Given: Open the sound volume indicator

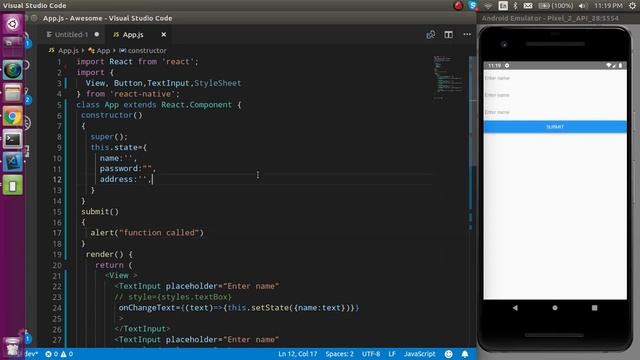Looking at the screenshot, I should click(582, 6).
